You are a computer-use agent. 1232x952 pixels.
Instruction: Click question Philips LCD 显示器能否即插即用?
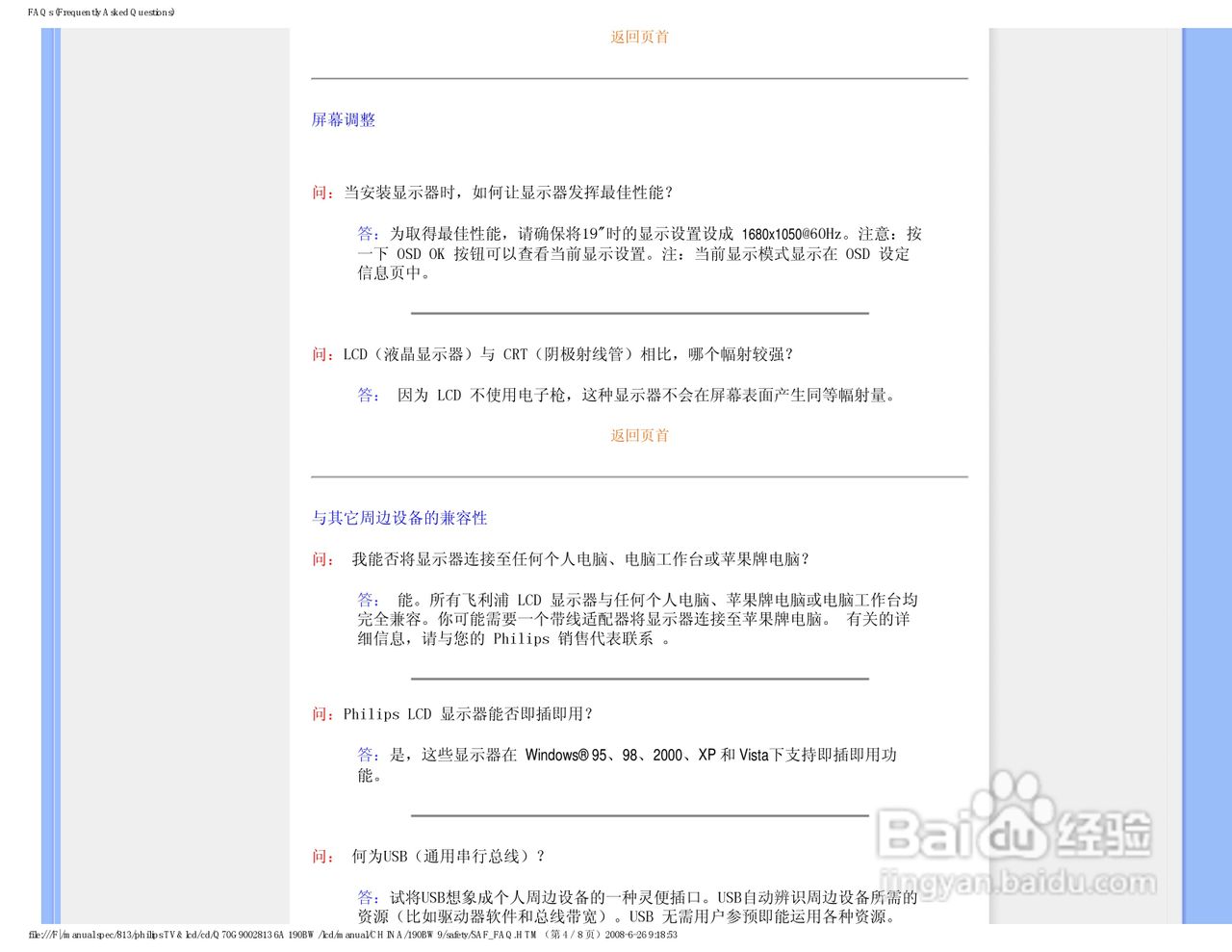(468, 714)
